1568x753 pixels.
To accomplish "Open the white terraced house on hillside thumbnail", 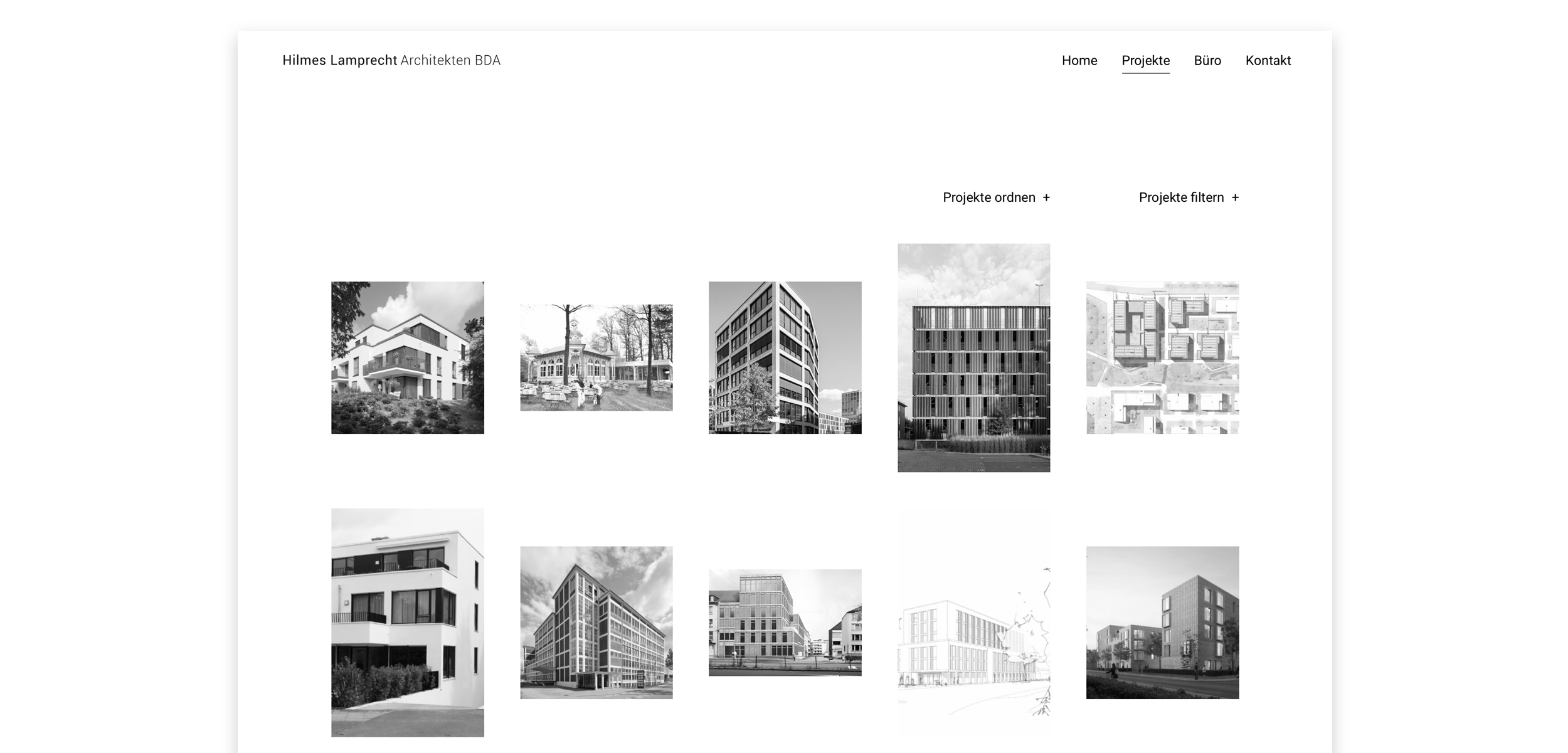I will tap(408, 357).
